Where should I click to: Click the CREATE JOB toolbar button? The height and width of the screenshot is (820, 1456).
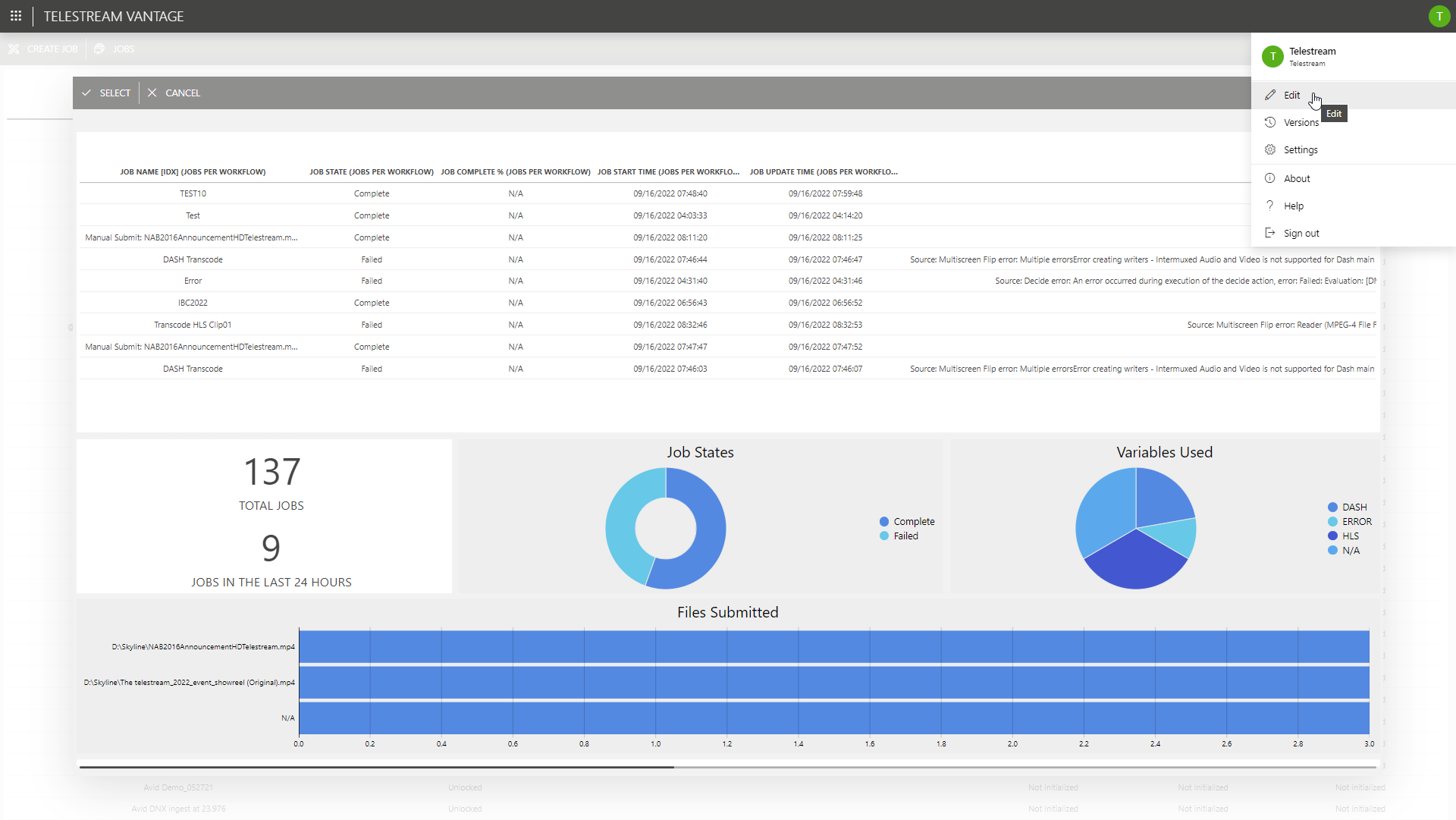click(x=43, y=49)
